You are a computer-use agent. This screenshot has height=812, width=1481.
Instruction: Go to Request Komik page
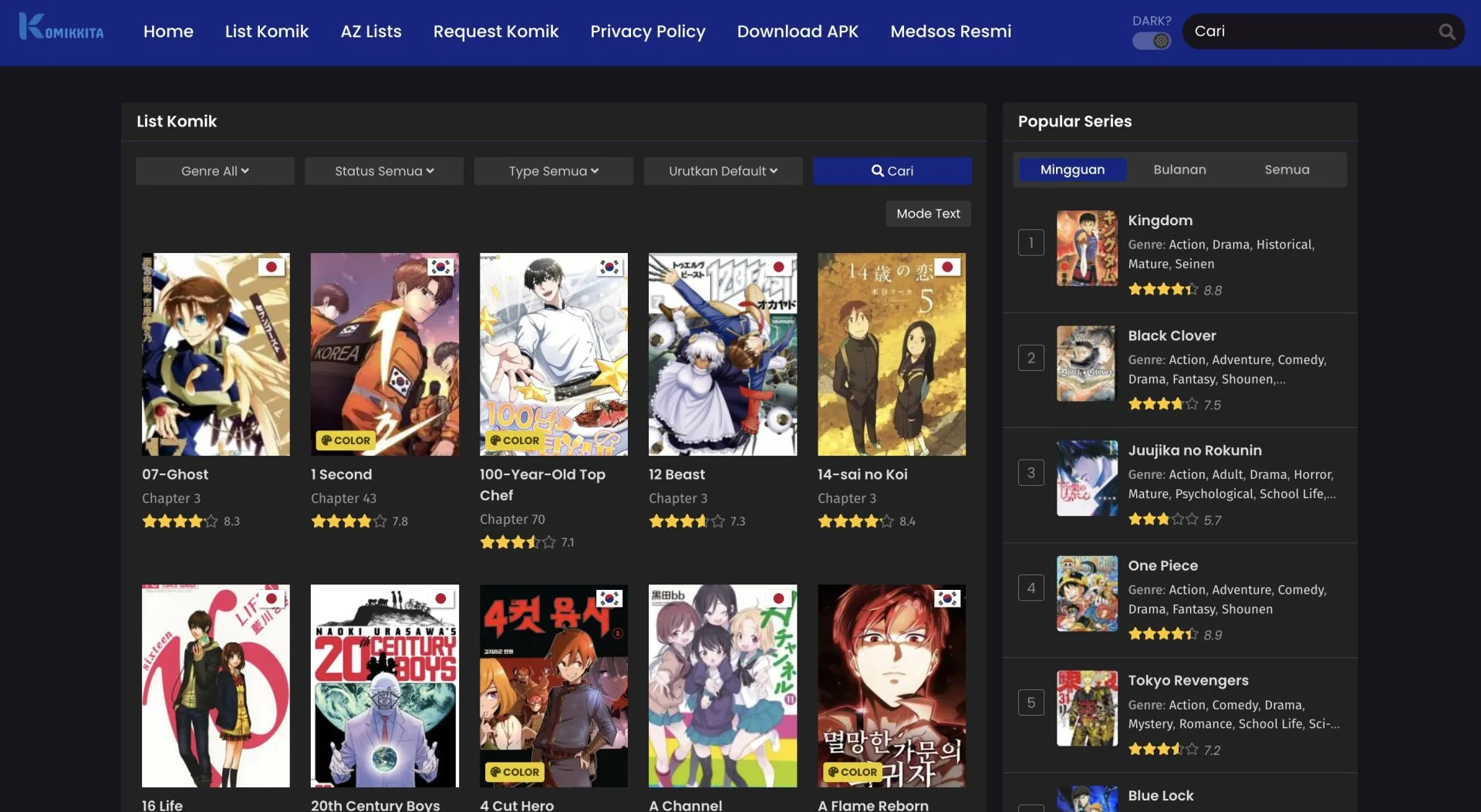tap(495, 32)
